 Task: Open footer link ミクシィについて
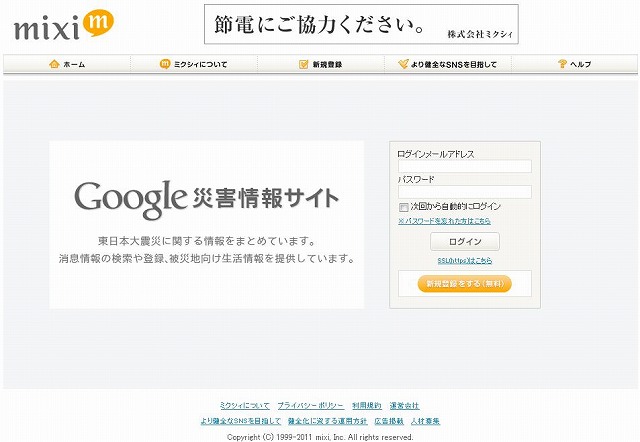[245, 406]
